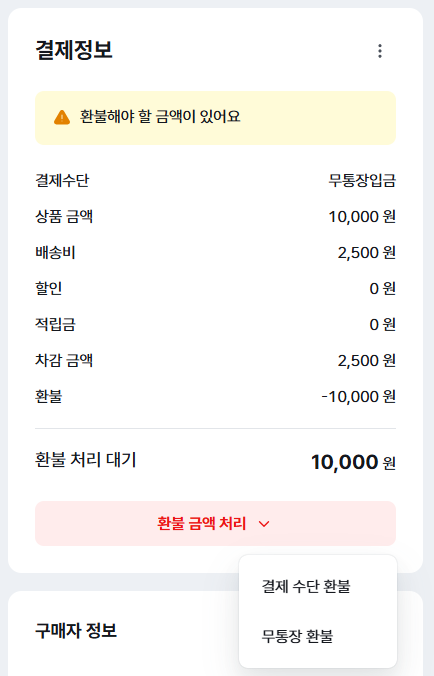This screenshot has width=434, height=676.
Task: Click the 배송비 row label
Action: tap(56, 253)
